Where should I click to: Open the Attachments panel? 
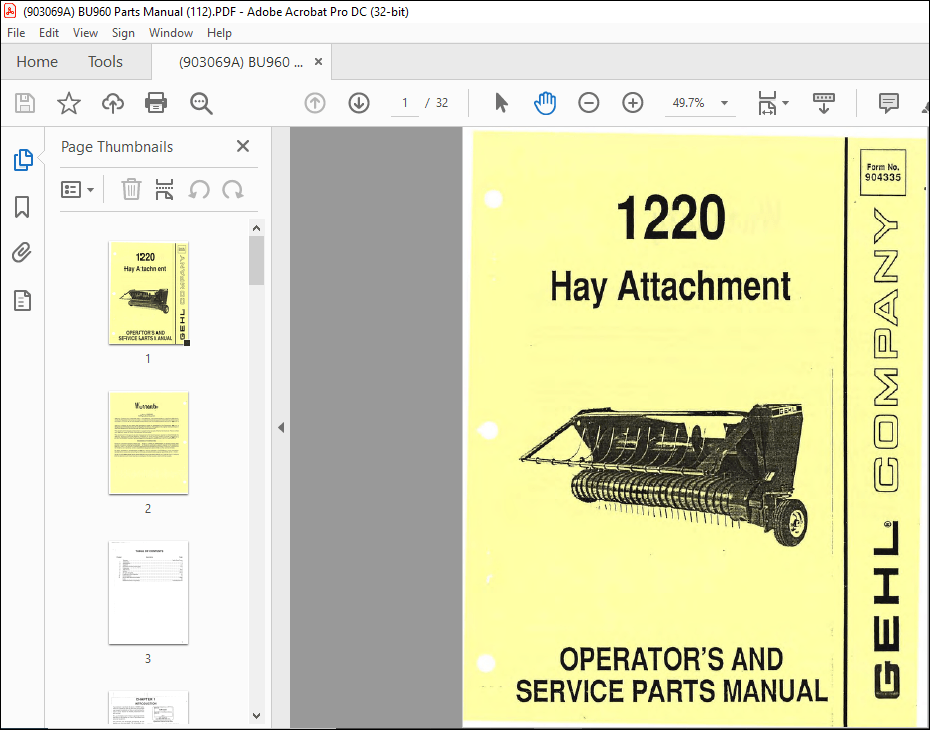point(22,252)
